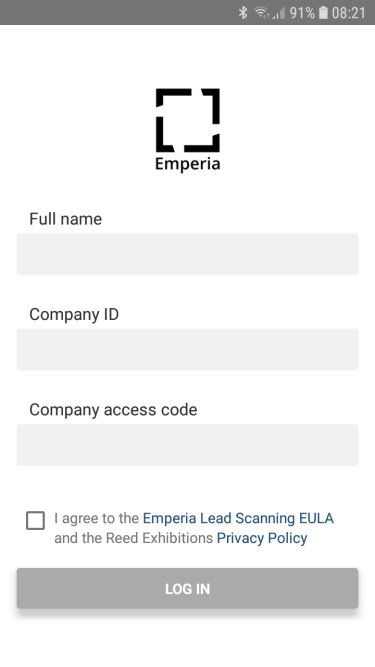Viewport: 375px width, 667px height.
Task: Tap the cellular signal strength icon
Action: point(278,14)
